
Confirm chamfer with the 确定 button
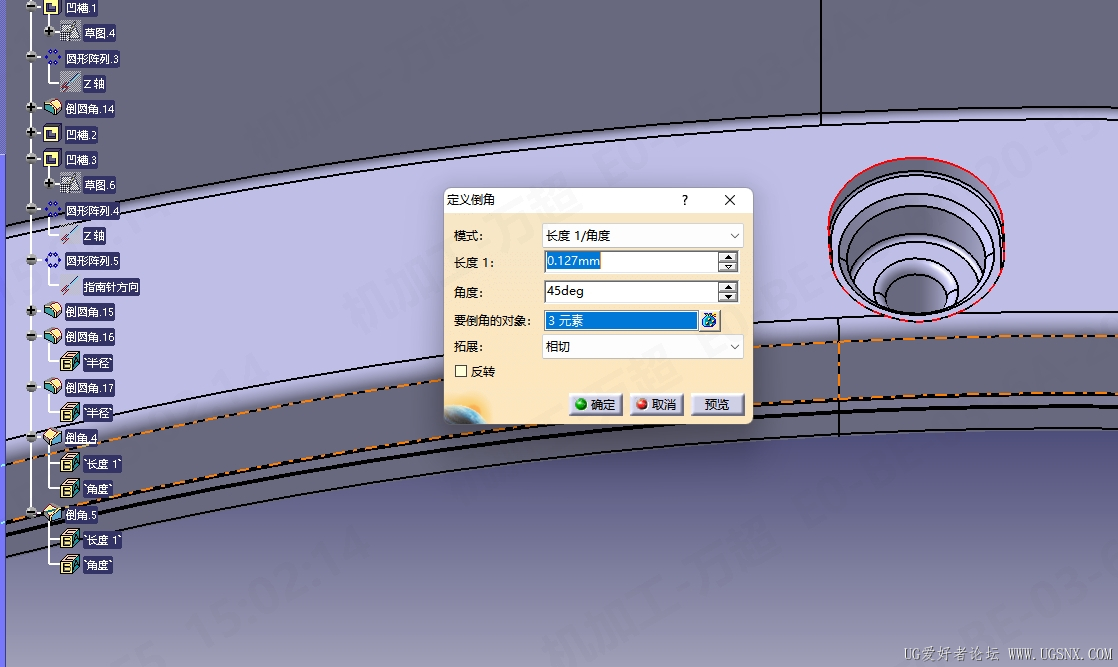595,404
